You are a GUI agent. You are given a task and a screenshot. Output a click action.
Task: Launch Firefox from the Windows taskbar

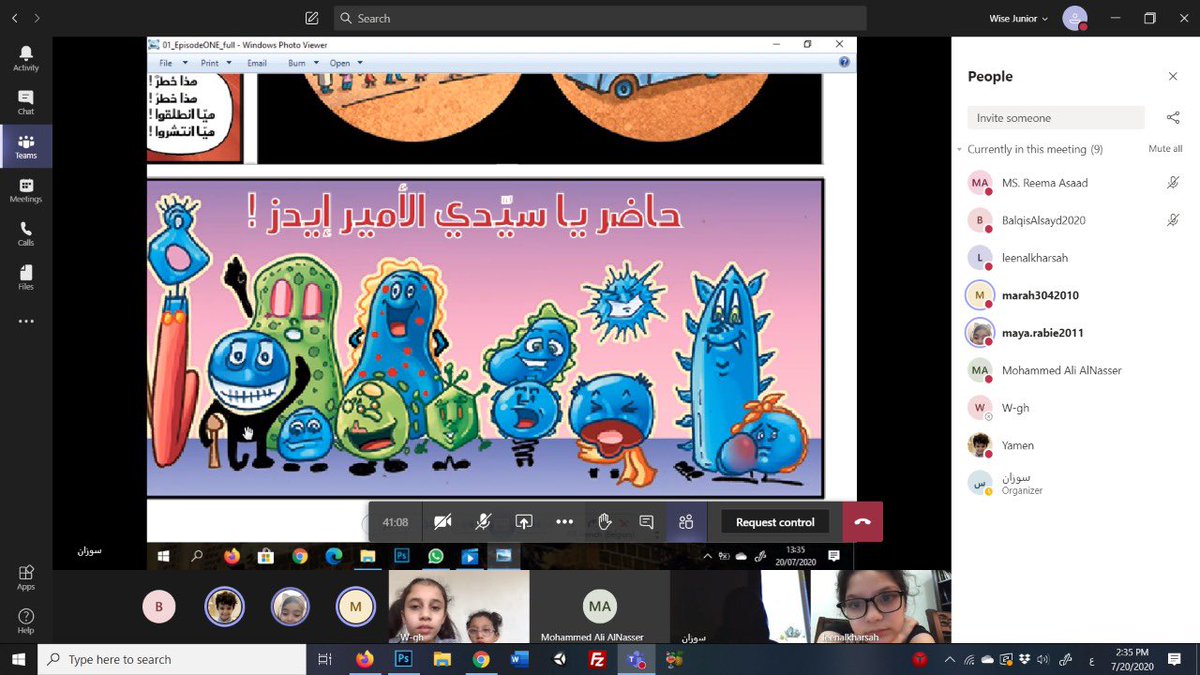(364, 659)
